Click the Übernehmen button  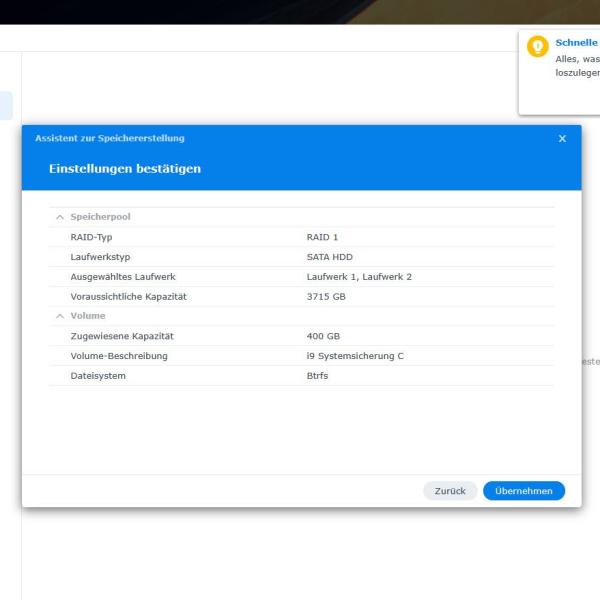coord(523,491)
